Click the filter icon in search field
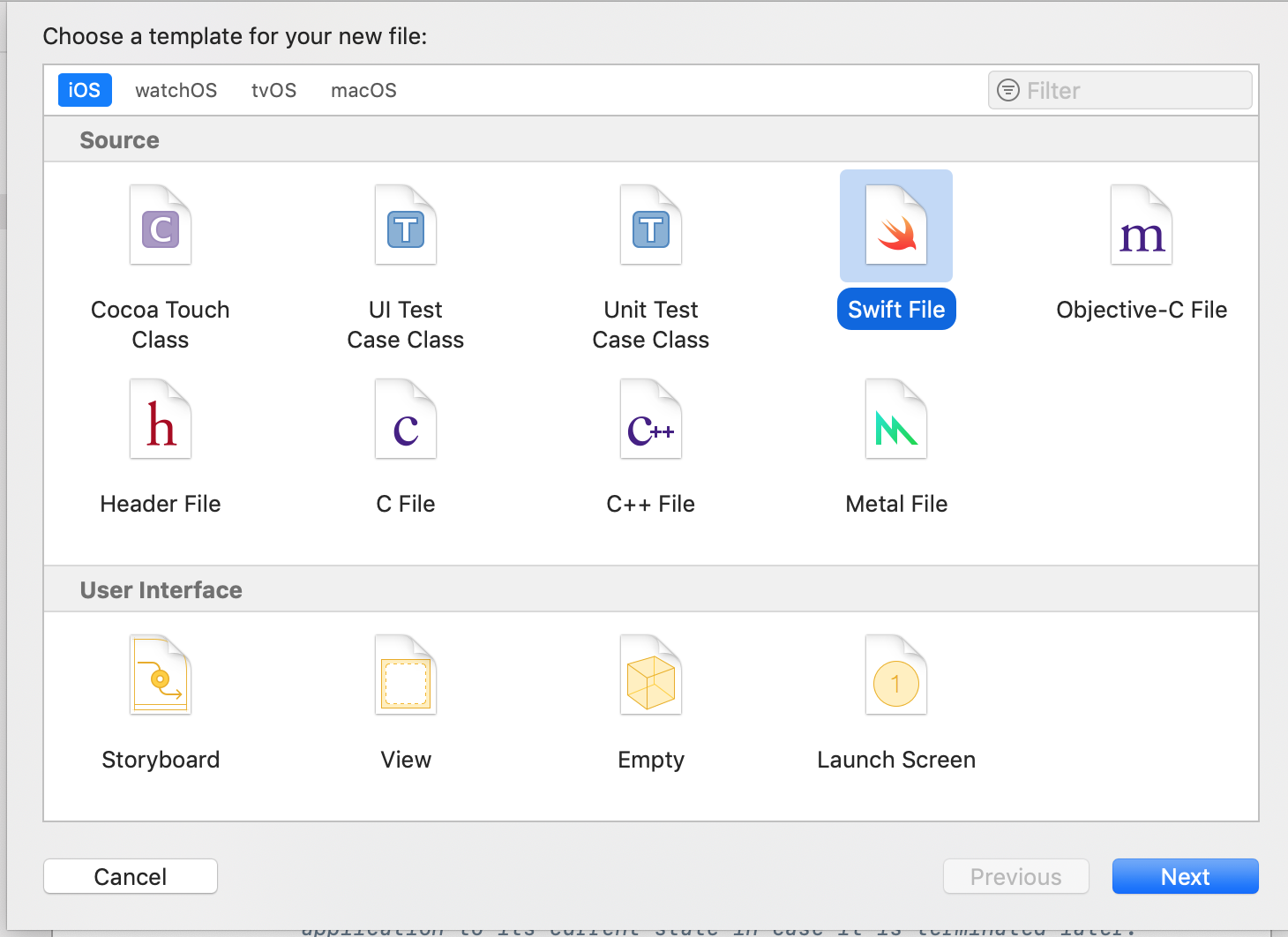The image size is (1288, 937). pyautogui.click(x=1007, y=90)
